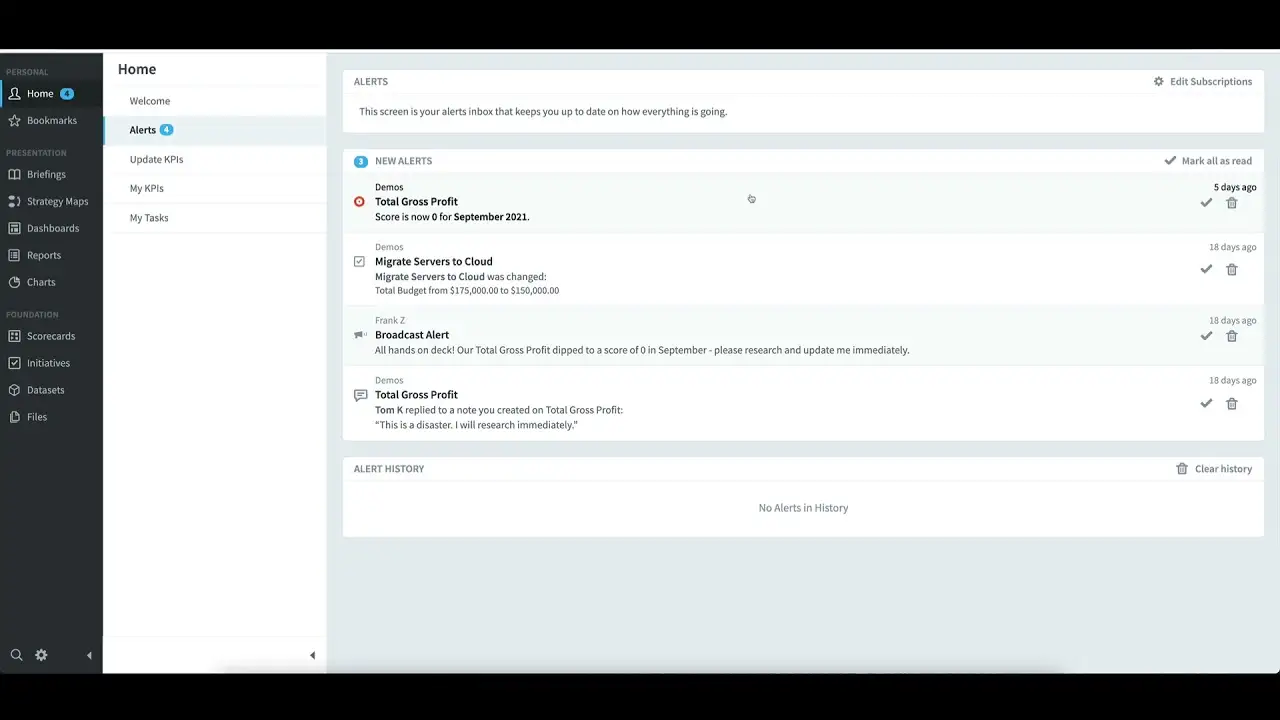This screenshot has height=720, width=1280.
Task: Click the trash icon for the 5 days ago alert
Action: coord(1231,203)
